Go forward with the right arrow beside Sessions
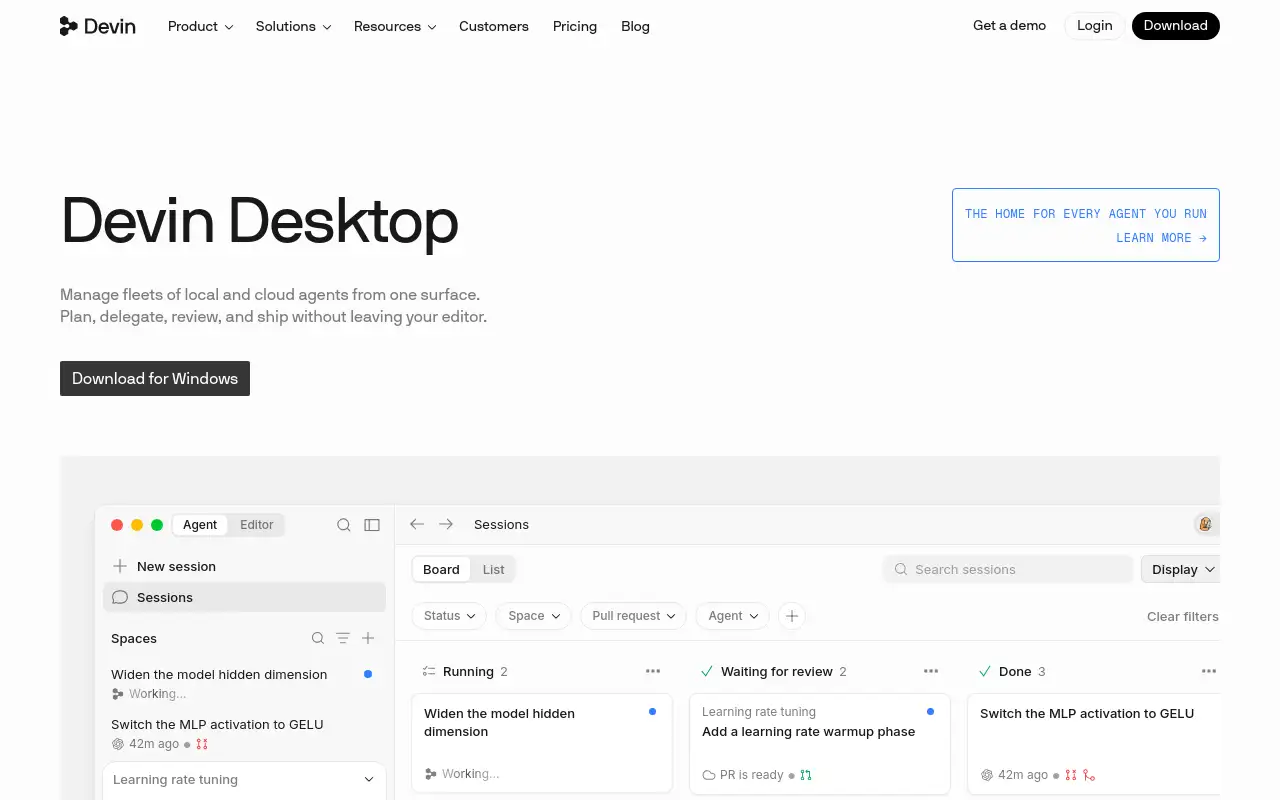Screen dimensions: 1280x800 446,524
